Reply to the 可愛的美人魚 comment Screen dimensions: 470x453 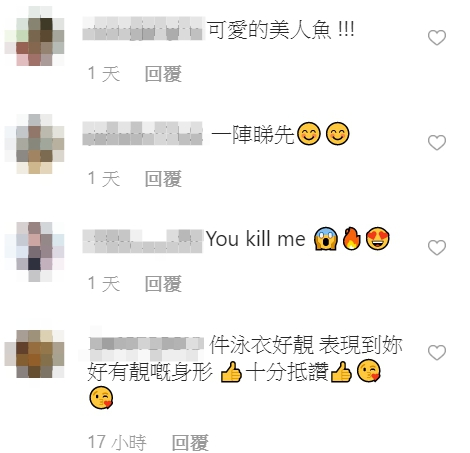[163, 74]
